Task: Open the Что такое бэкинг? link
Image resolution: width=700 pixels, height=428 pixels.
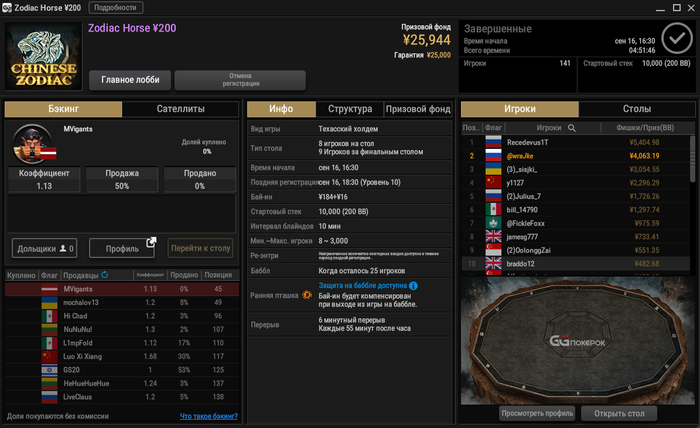Action: 208,416
